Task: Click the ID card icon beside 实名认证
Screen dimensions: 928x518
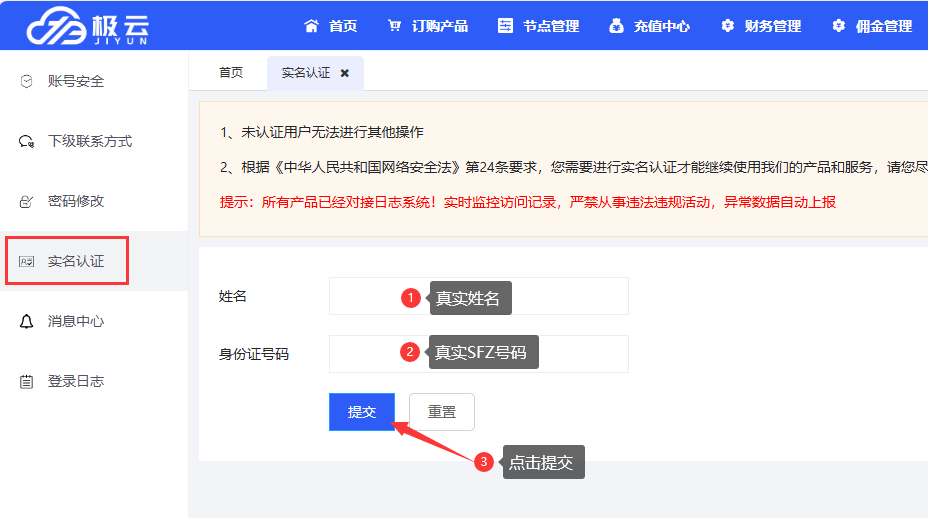Action: point(27,261)
